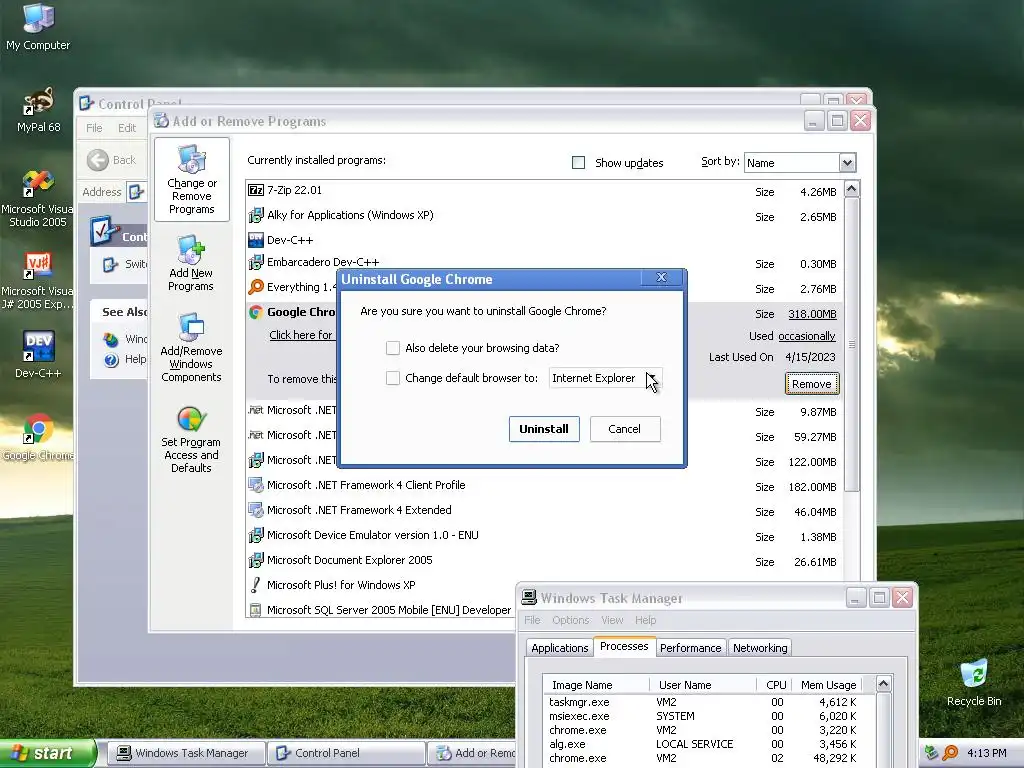Open My Computer desktop icon
Image resolution: width=1024 pixels, height=768 pixels.
pos(38,26)
